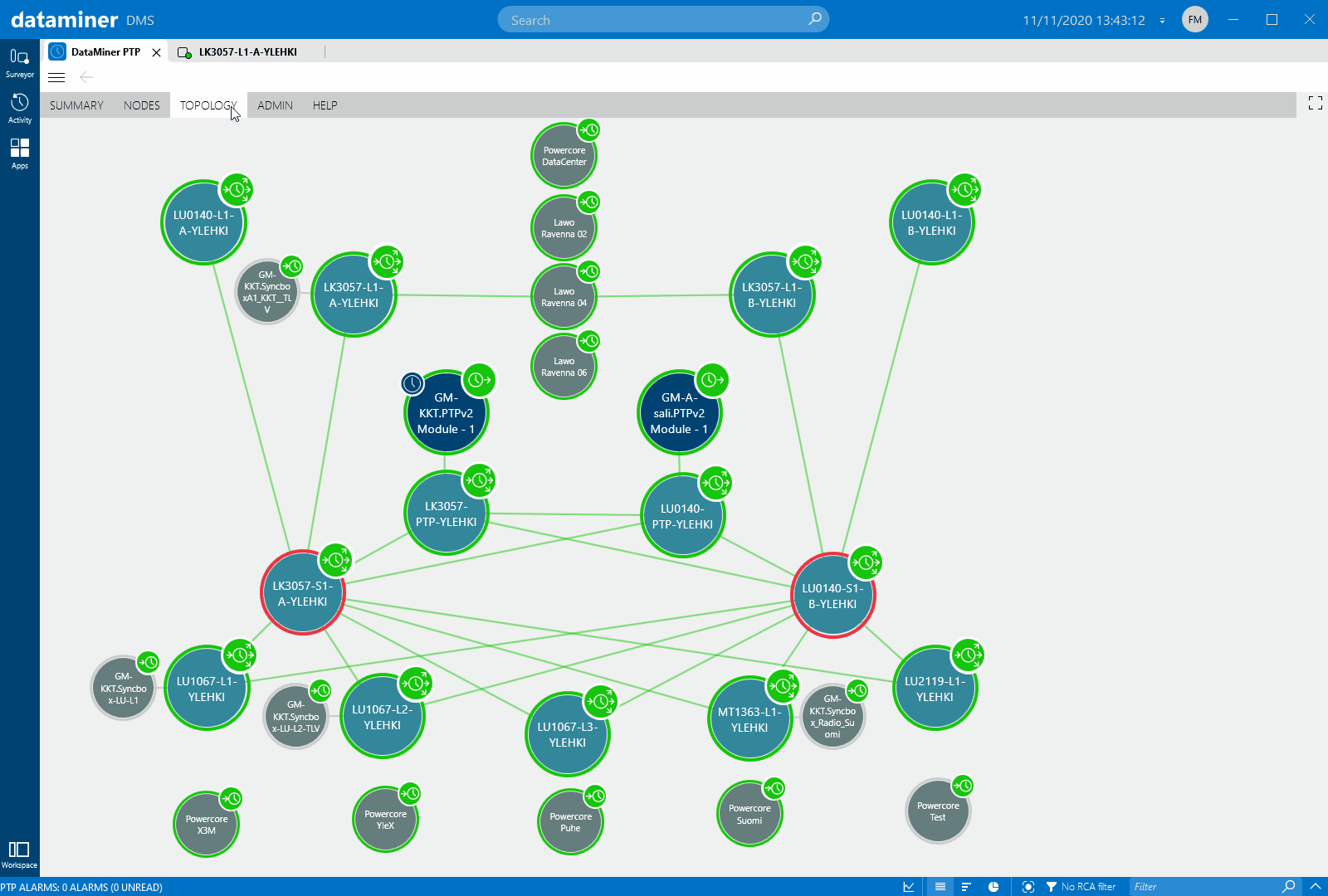Open the No RCA filter option
Screen dimensions: 1328x896
1081,887
